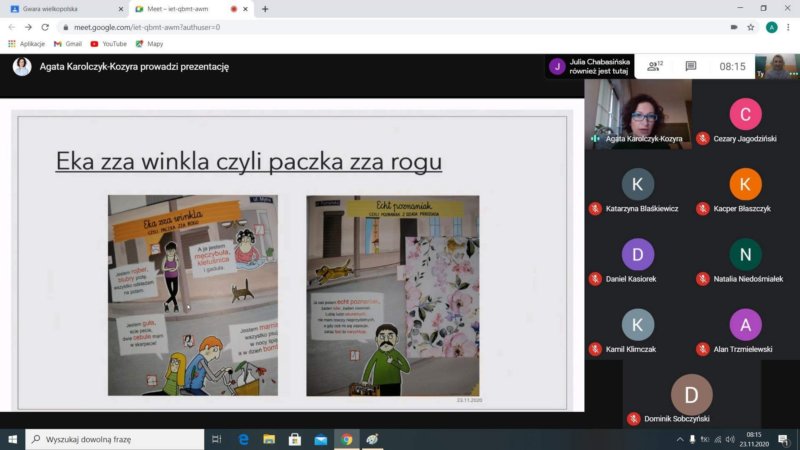The height and width of the screenshot is (450, 800).
Task: Open the Chrome three-dot menu
Action: click(x=788, y=28)
